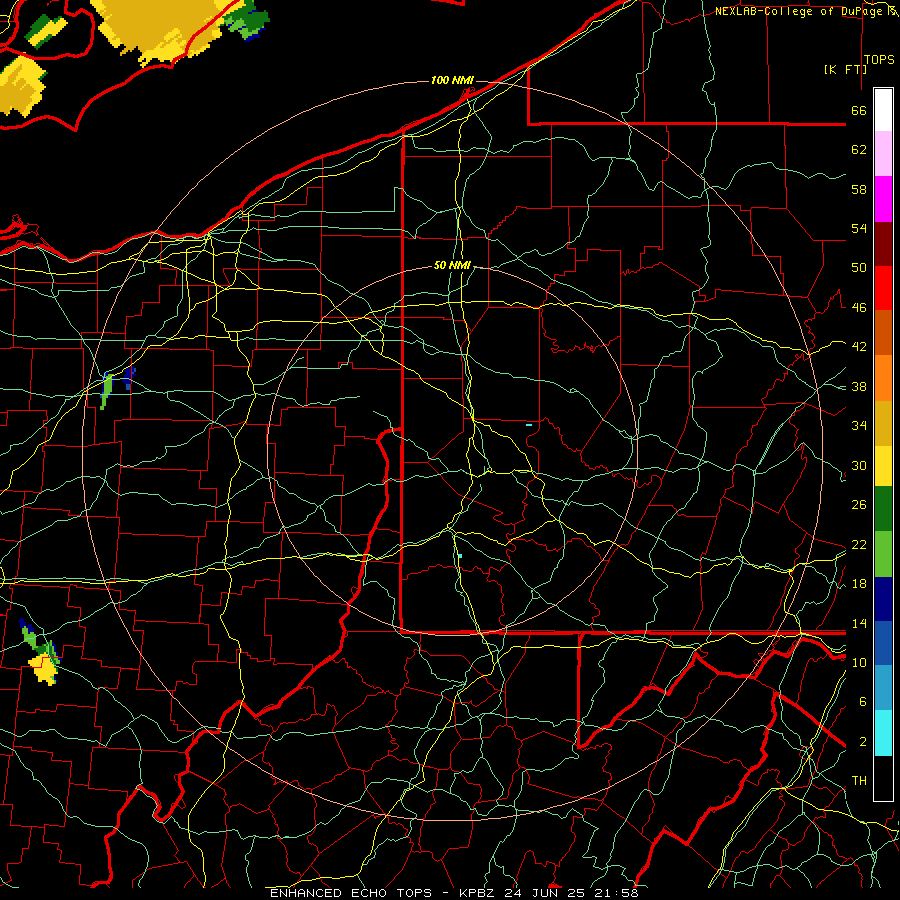
Task: Click the "58" legend value
Action: coord(859,189)
